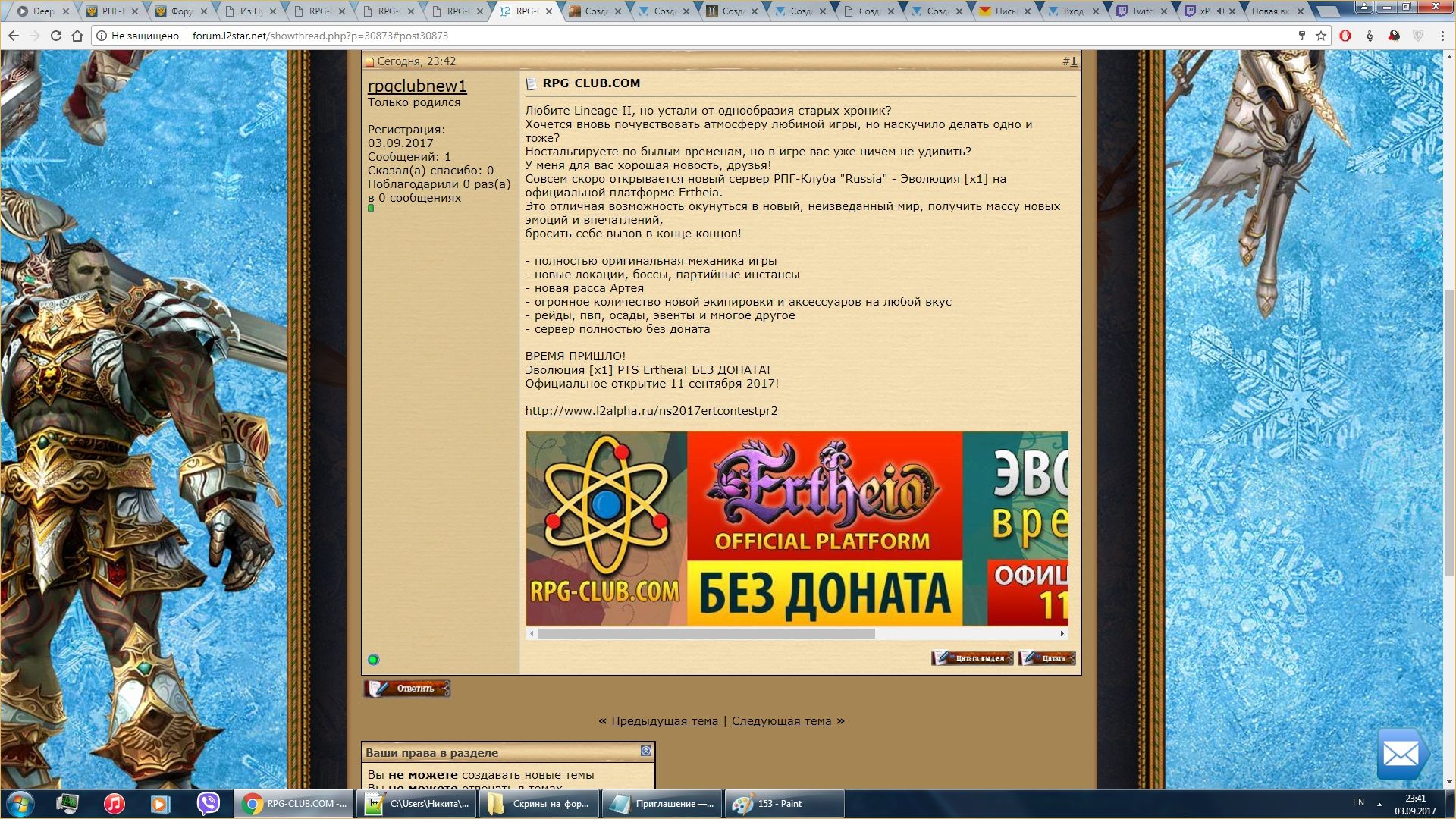Click the banner scrollbar left arrow
Screen dimensions: 1456x819
(x=532, y=633)
